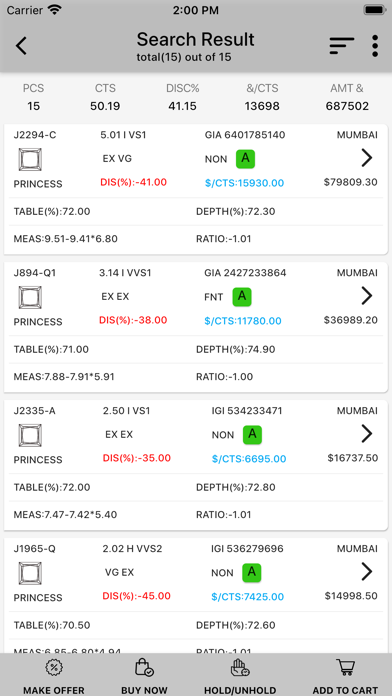
Task: Tap the Search Result title
Action: click(x=196, y=40)
